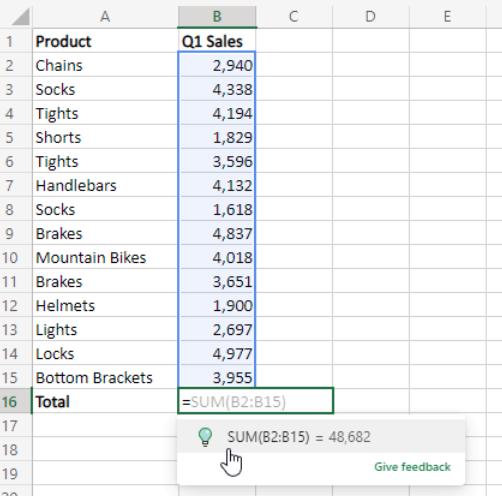
Task: Select column E header
Action: coord(448,16)
